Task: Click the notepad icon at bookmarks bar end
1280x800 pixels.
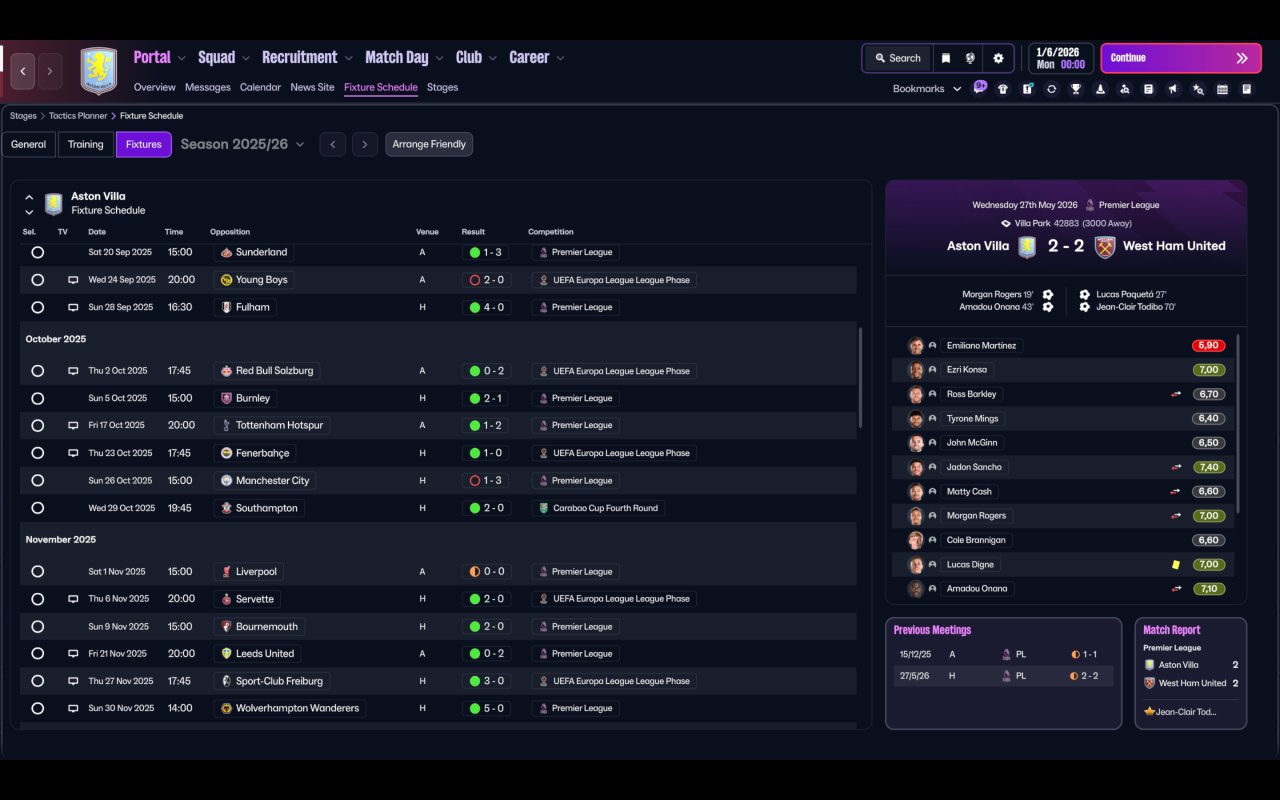Action: point(1246,89)
